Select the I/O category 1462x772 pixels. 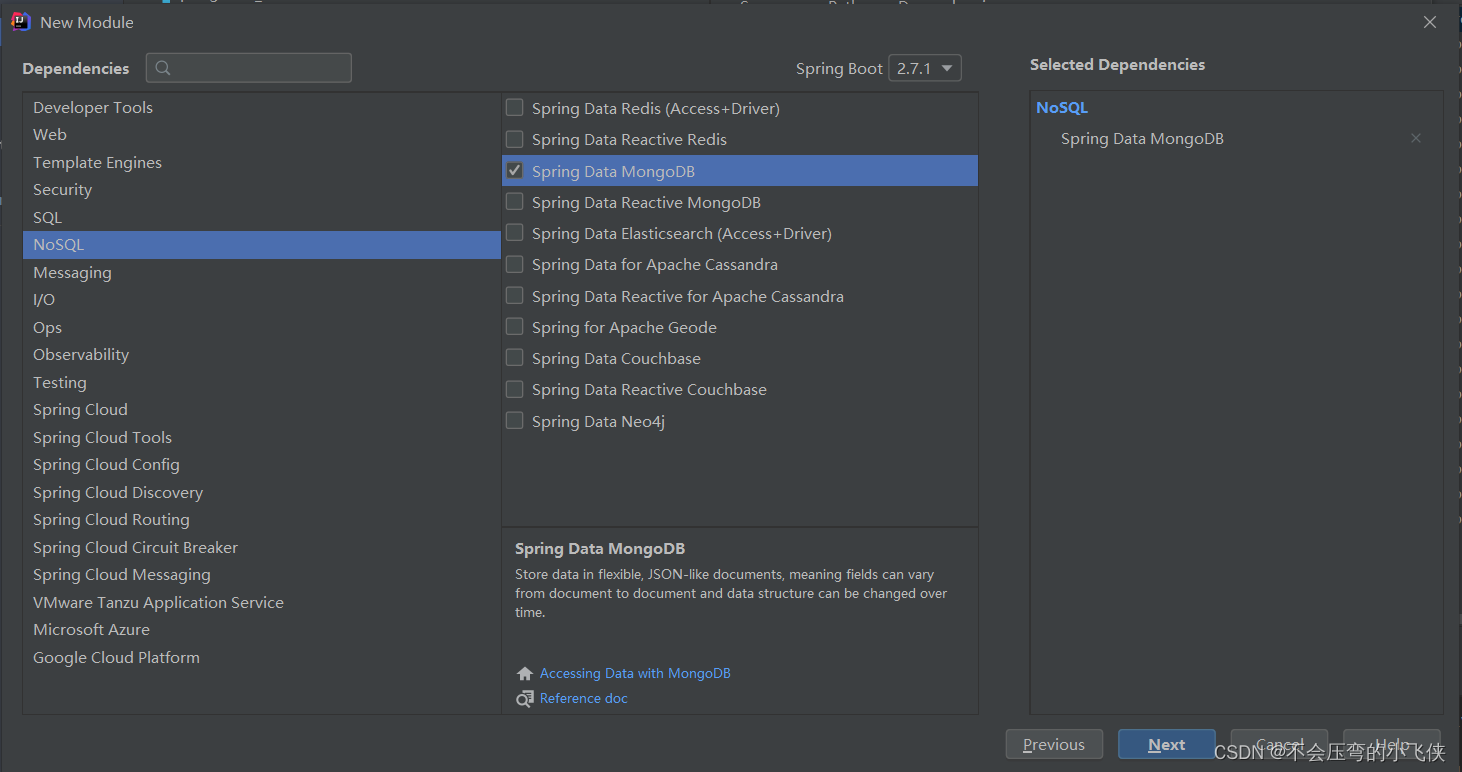click(262, 300)
